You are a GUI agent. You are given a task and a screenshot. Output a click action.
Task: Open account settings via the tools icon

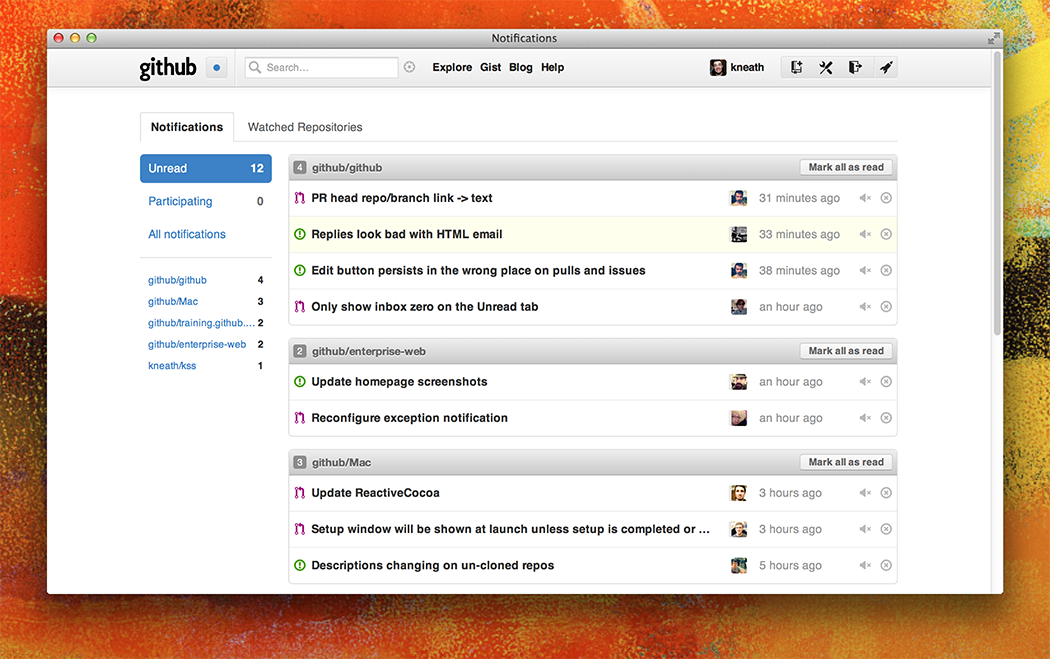click(826, 68)
